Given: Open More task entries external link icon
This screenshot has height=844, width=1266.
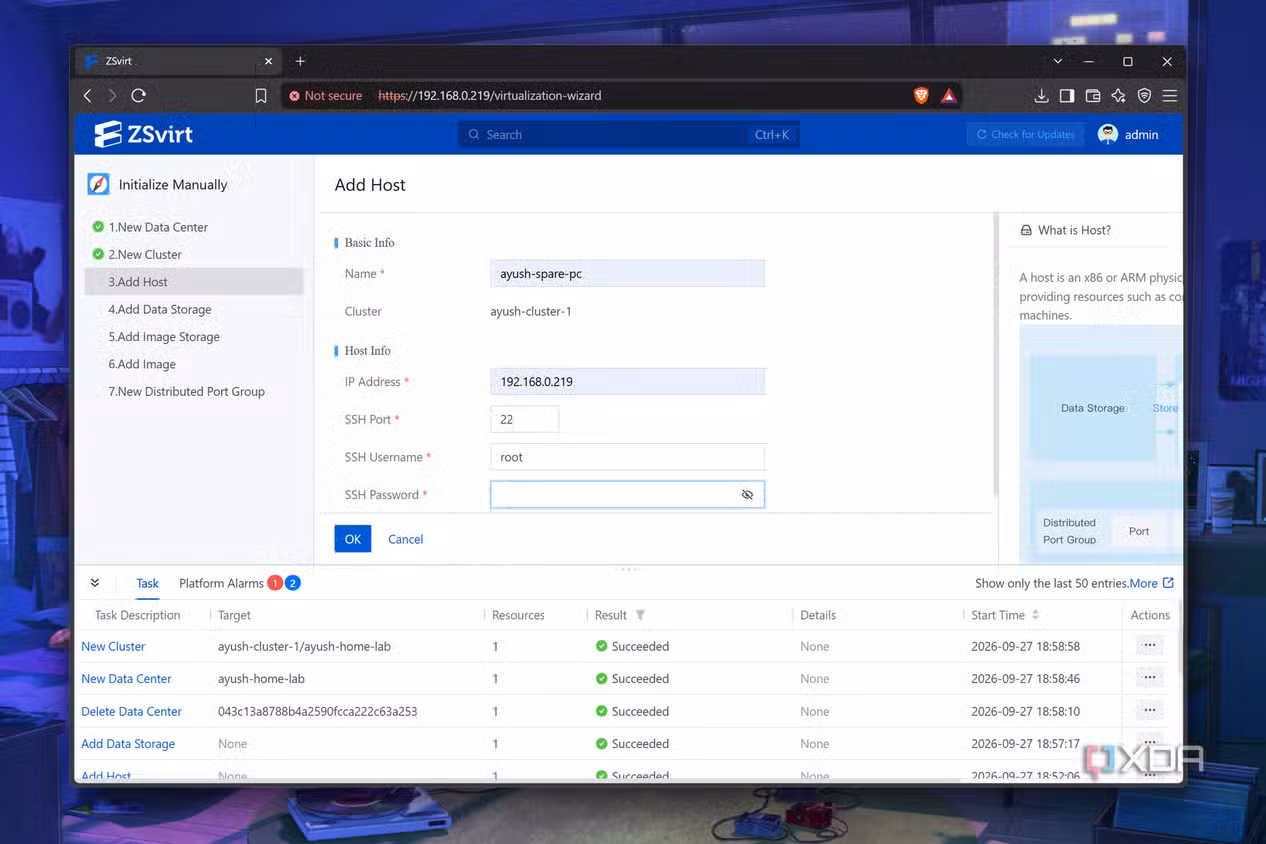Looking at the screenshot, I should 1168,583.
